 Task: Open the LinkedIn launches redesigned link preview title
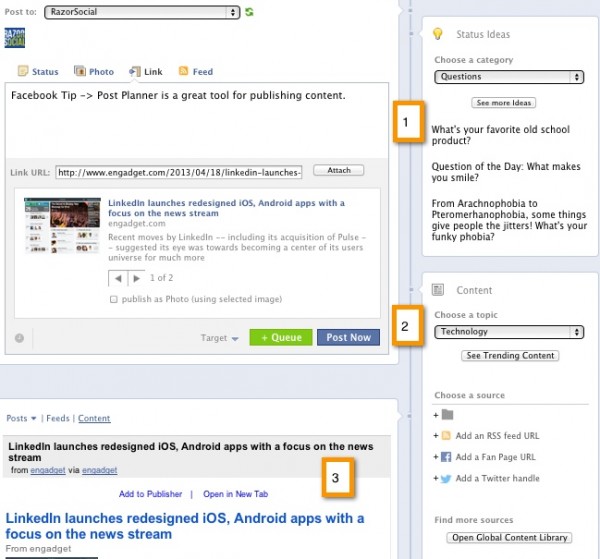coord(227,208)
